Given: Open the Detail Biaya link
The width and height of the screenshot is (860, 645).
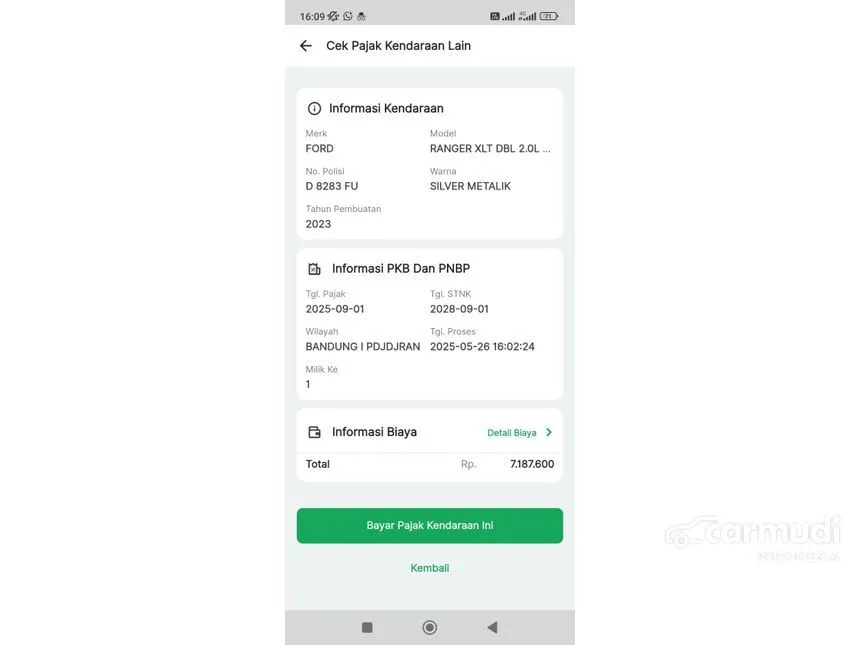Looking at the screenshot, I should click(512, 433).
